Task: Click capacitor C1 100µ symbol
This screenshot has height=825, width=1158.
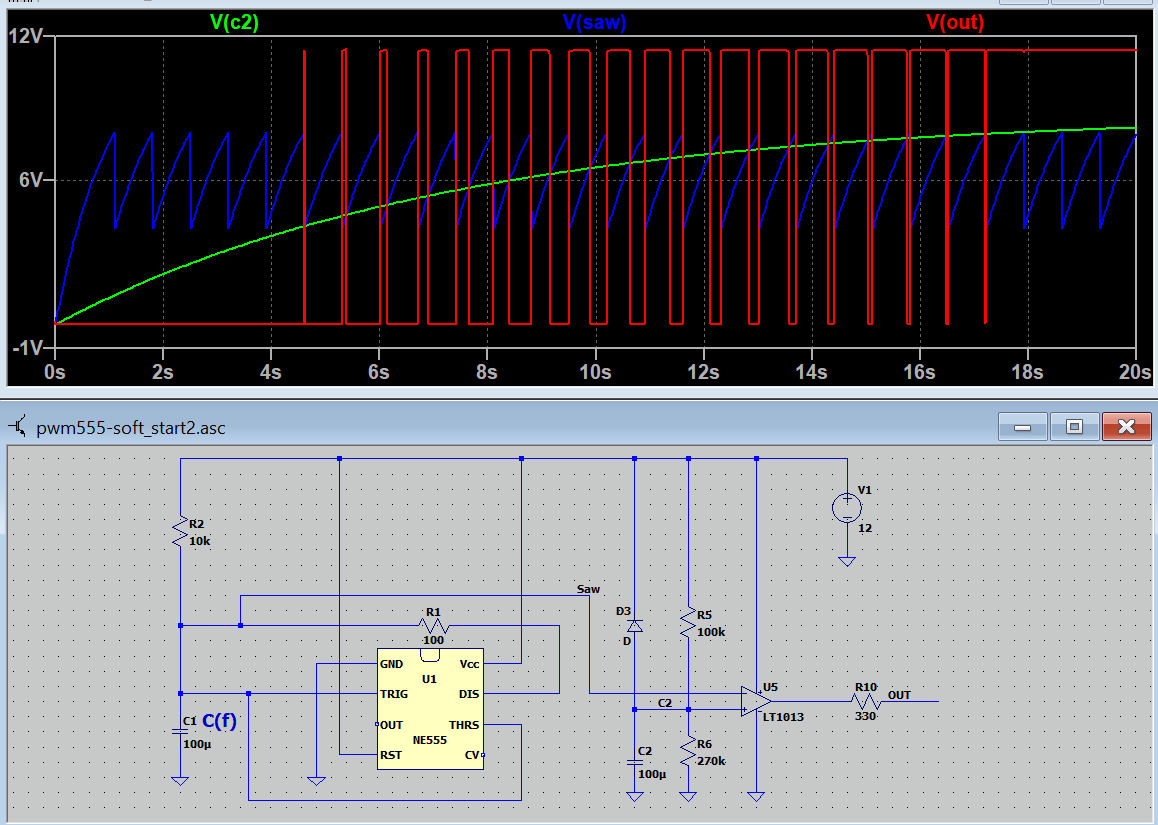Action: (180, 731)
